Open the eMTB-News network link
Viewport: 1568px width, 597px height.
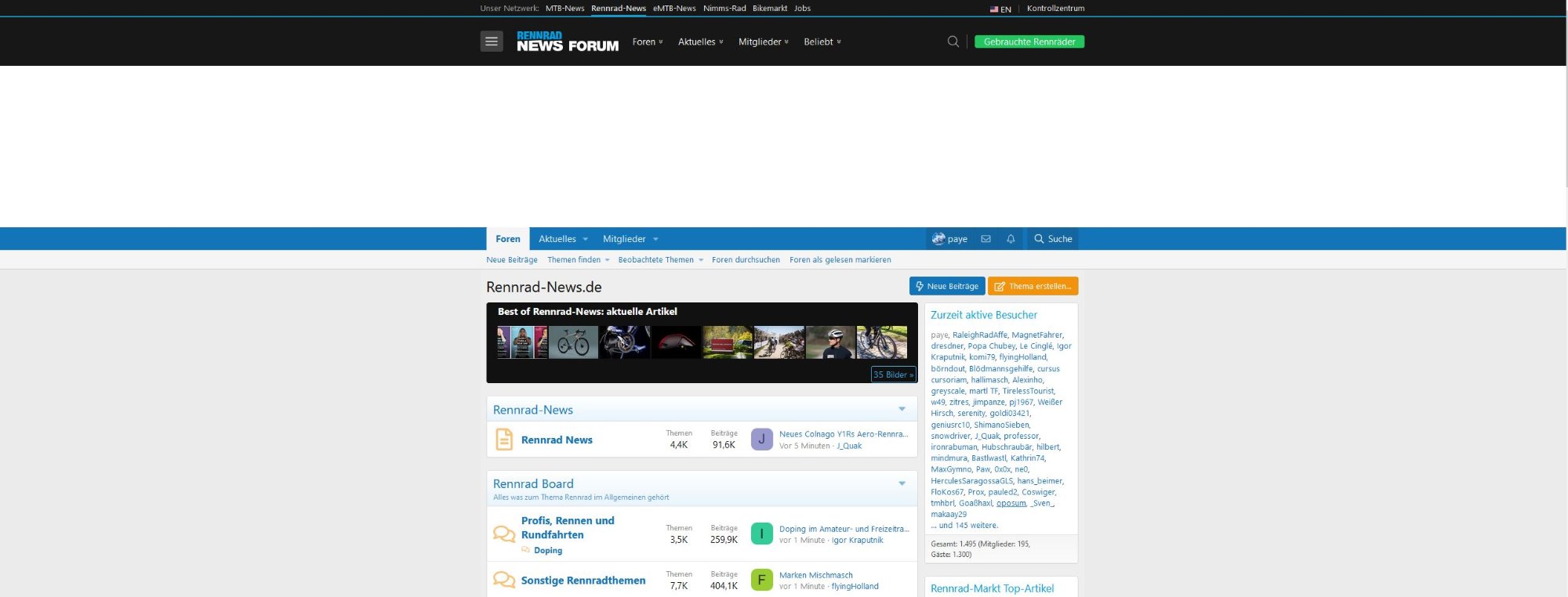pyautogui.click(x=674, y=9)
